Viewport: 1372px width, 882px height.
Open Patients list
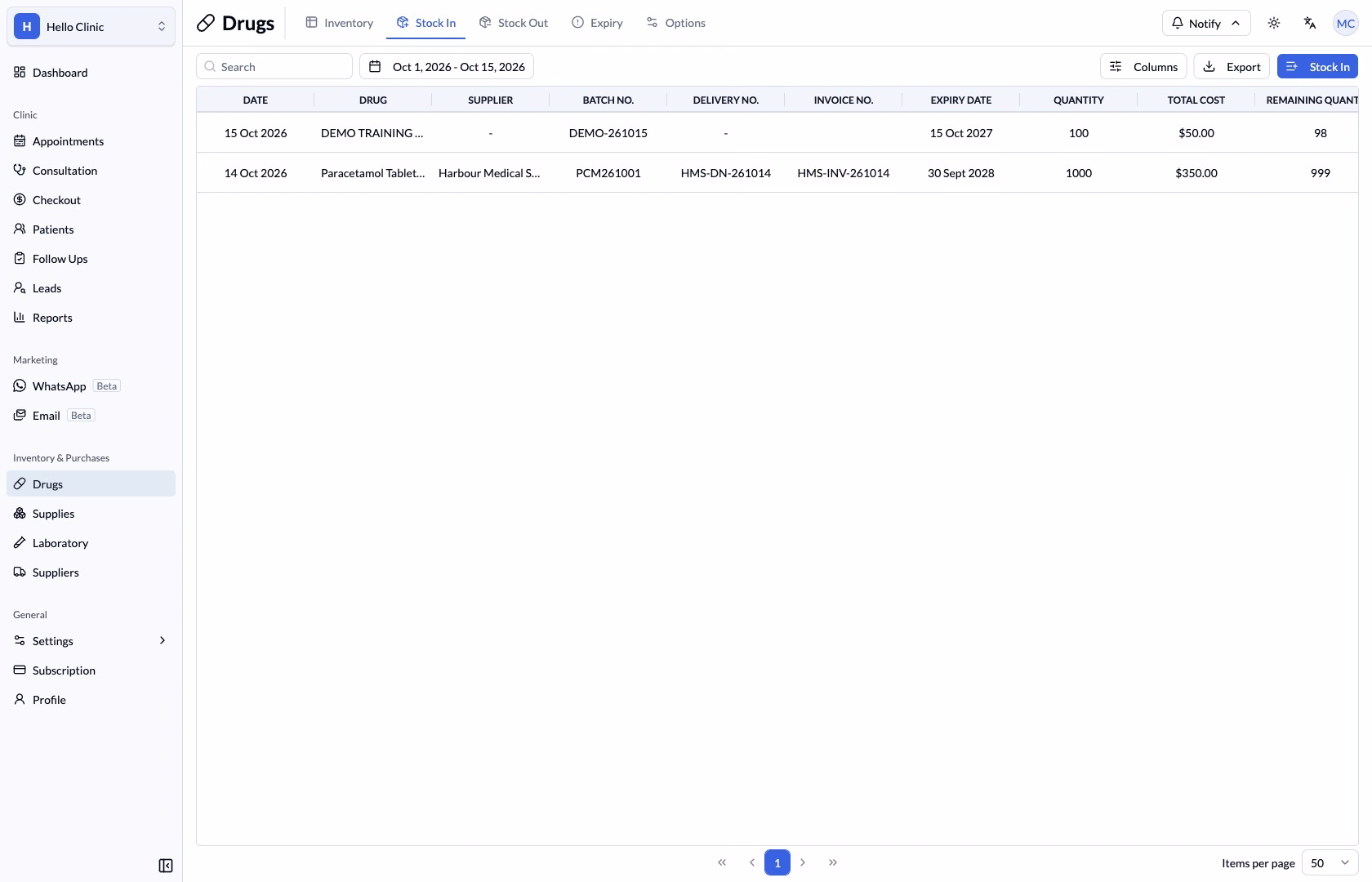click(91, 229)
